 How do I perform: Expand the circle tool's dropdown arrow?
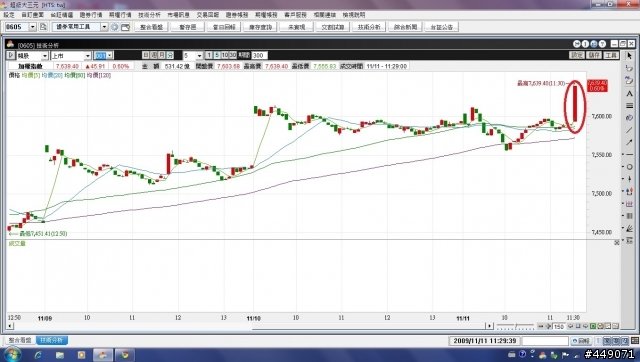[623, 167]
